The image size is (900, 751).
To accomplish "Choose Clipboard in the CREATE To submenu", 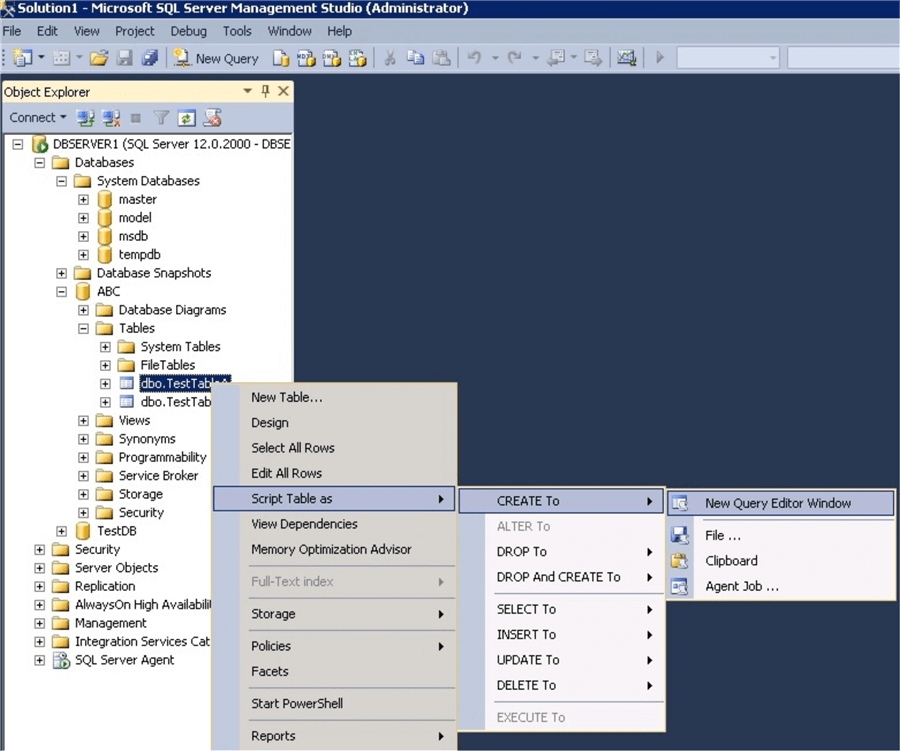I will (731, 561).
